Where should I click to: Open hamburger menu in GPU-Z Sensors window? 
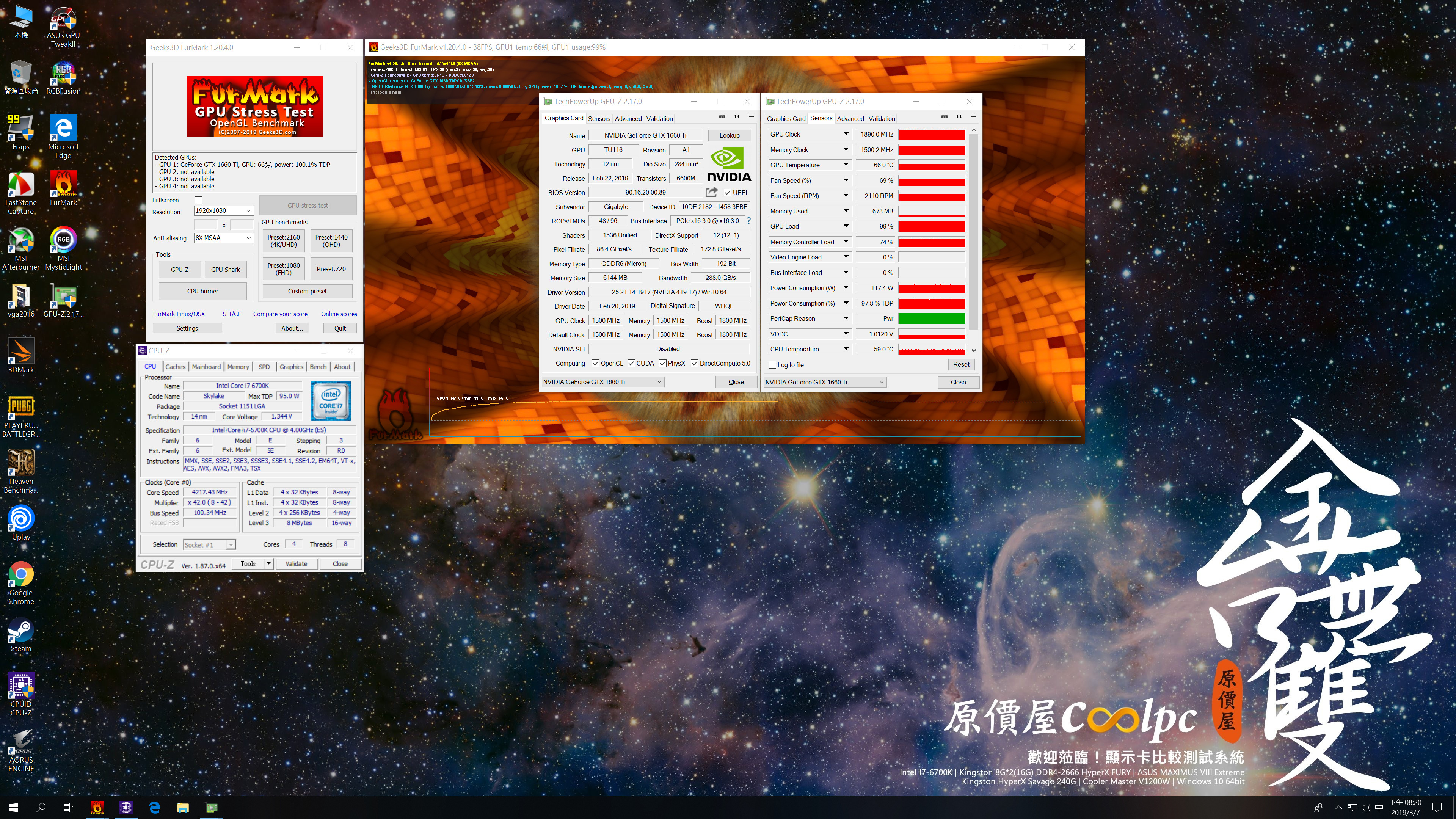[x=973, y=116]
